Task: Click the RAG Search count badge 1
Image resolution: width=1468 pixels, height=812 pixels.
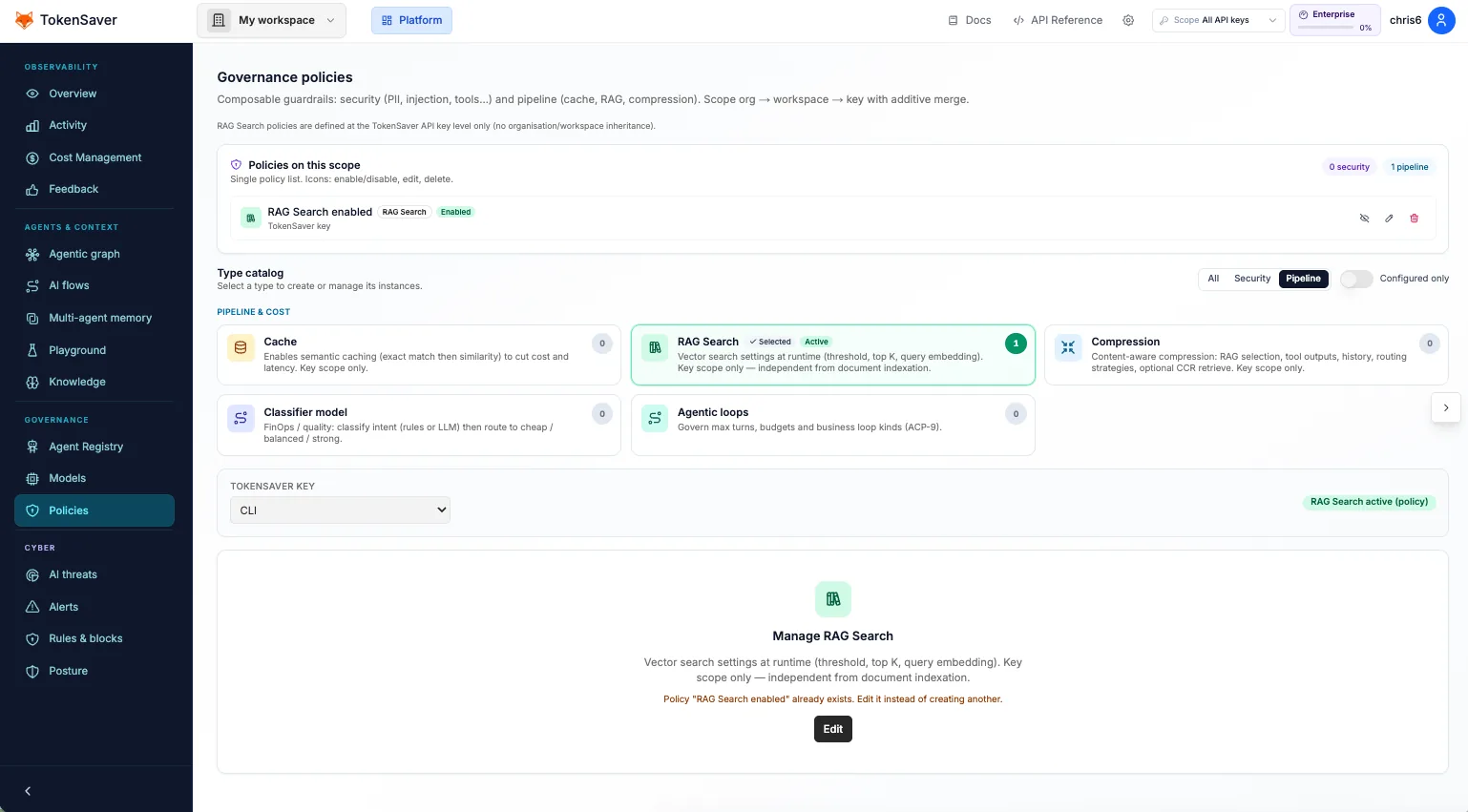Action: [x=1016, y=344]
